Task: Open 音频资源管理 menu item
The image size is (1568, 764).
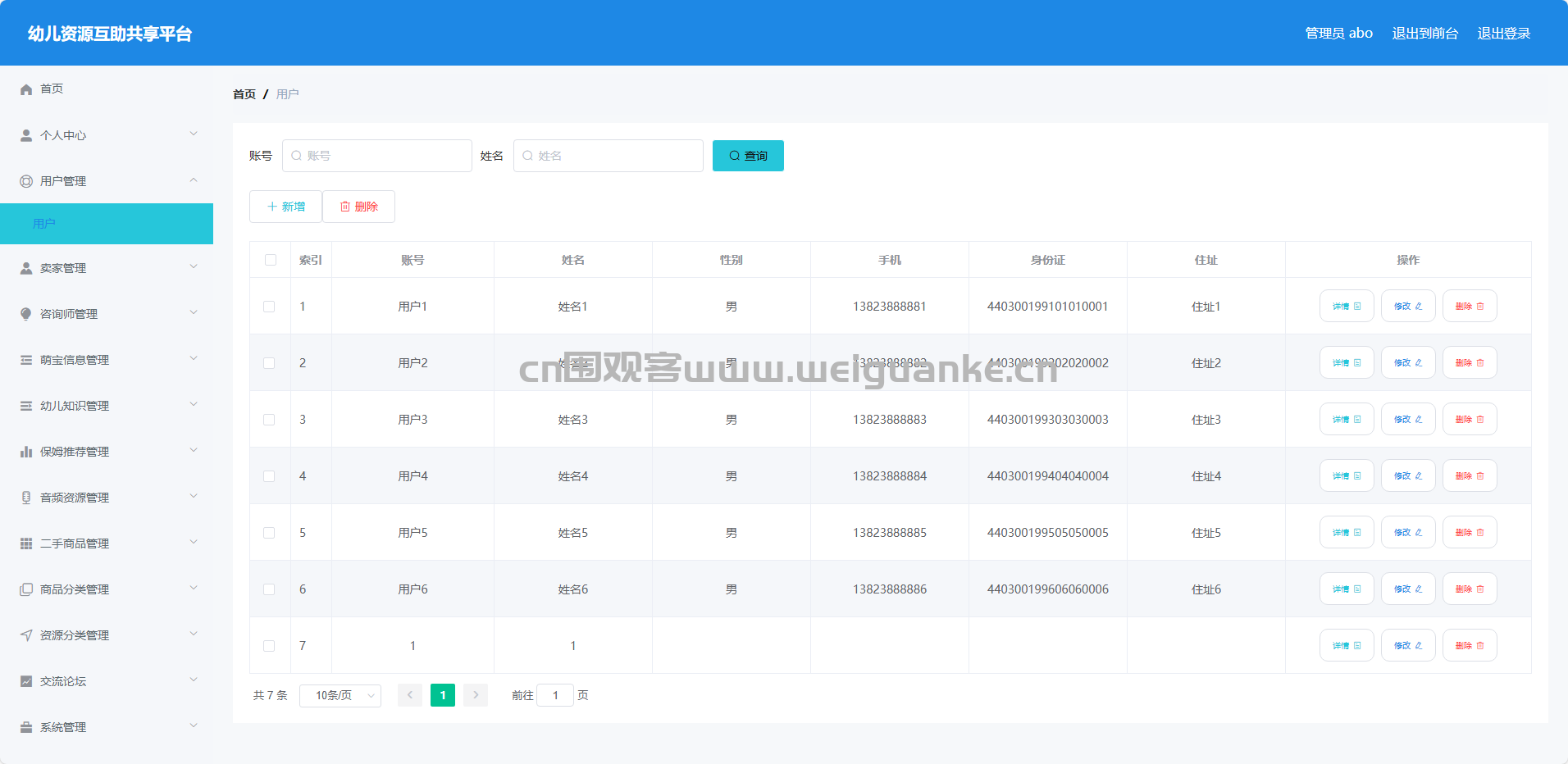Action: click(x=107, y=498)
